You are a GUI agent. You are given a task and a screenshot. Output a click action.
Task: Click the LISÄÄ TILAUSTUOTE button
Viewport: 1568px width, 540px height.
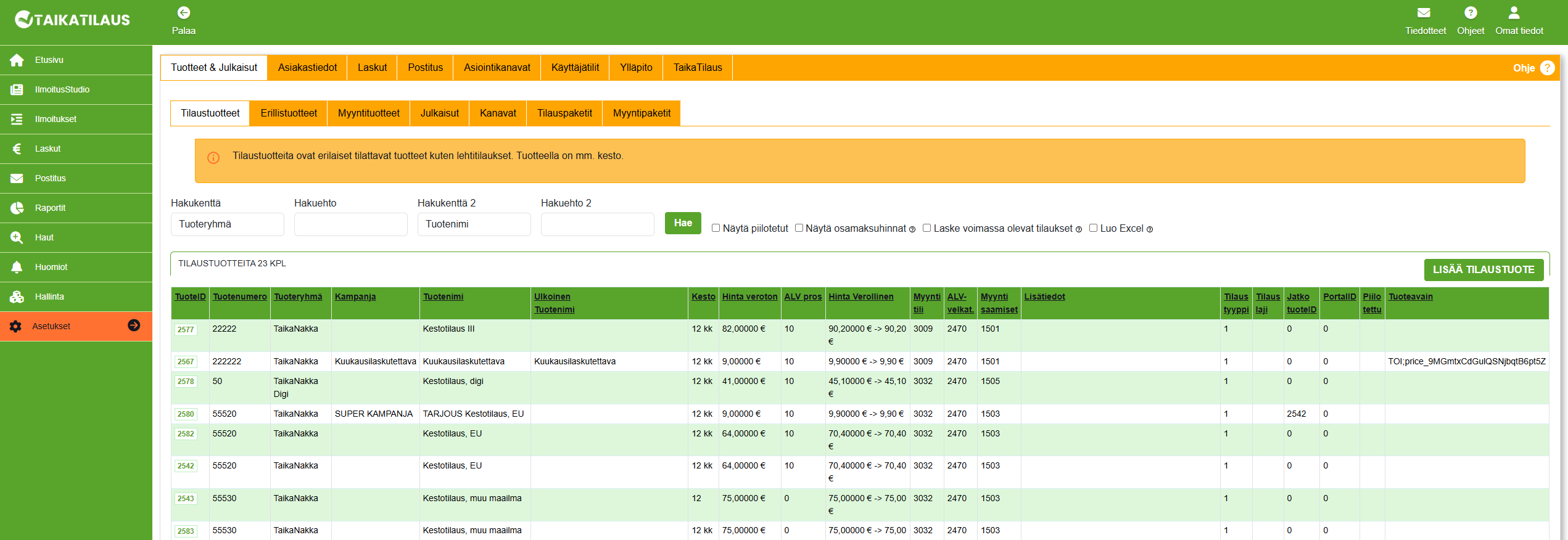point(1483,270)
